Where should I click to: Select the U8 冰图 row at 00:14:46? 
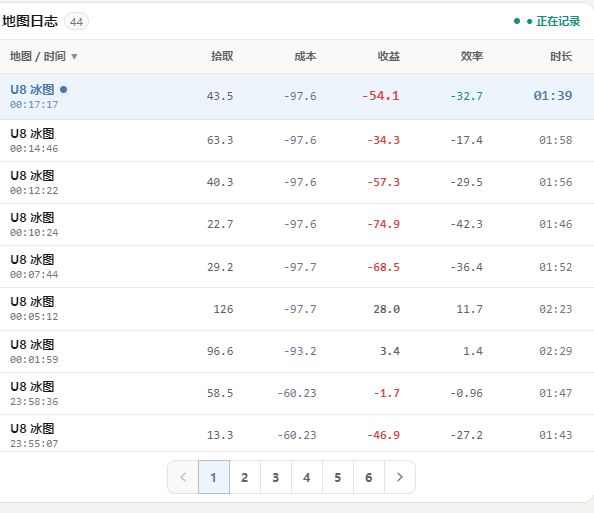click(x=297, y=140)
